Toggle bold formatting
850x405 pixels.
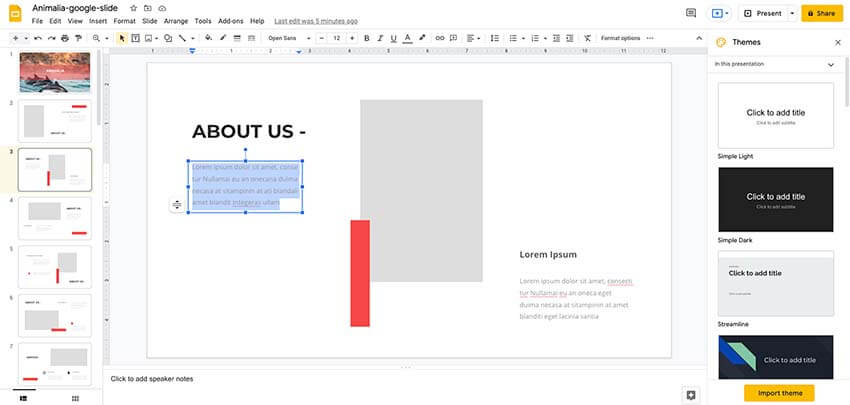366,38
